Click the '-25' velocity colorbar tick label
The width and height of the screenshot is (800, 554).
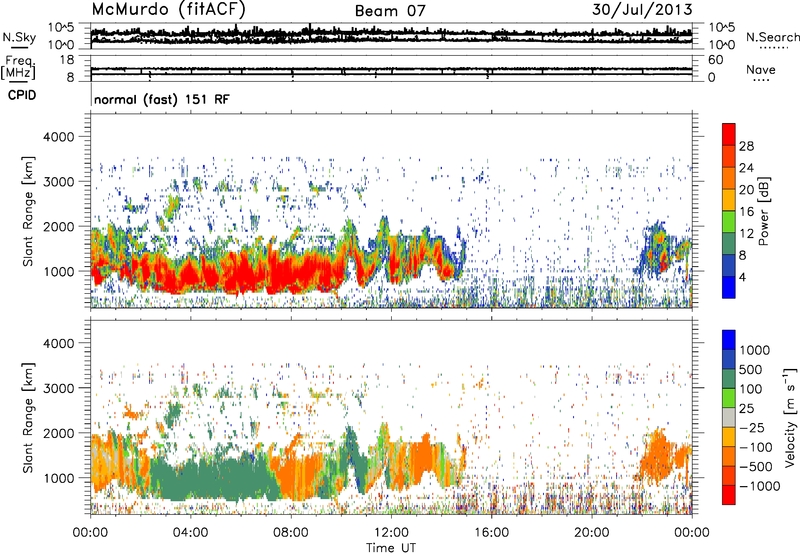(x=752, y=427)
